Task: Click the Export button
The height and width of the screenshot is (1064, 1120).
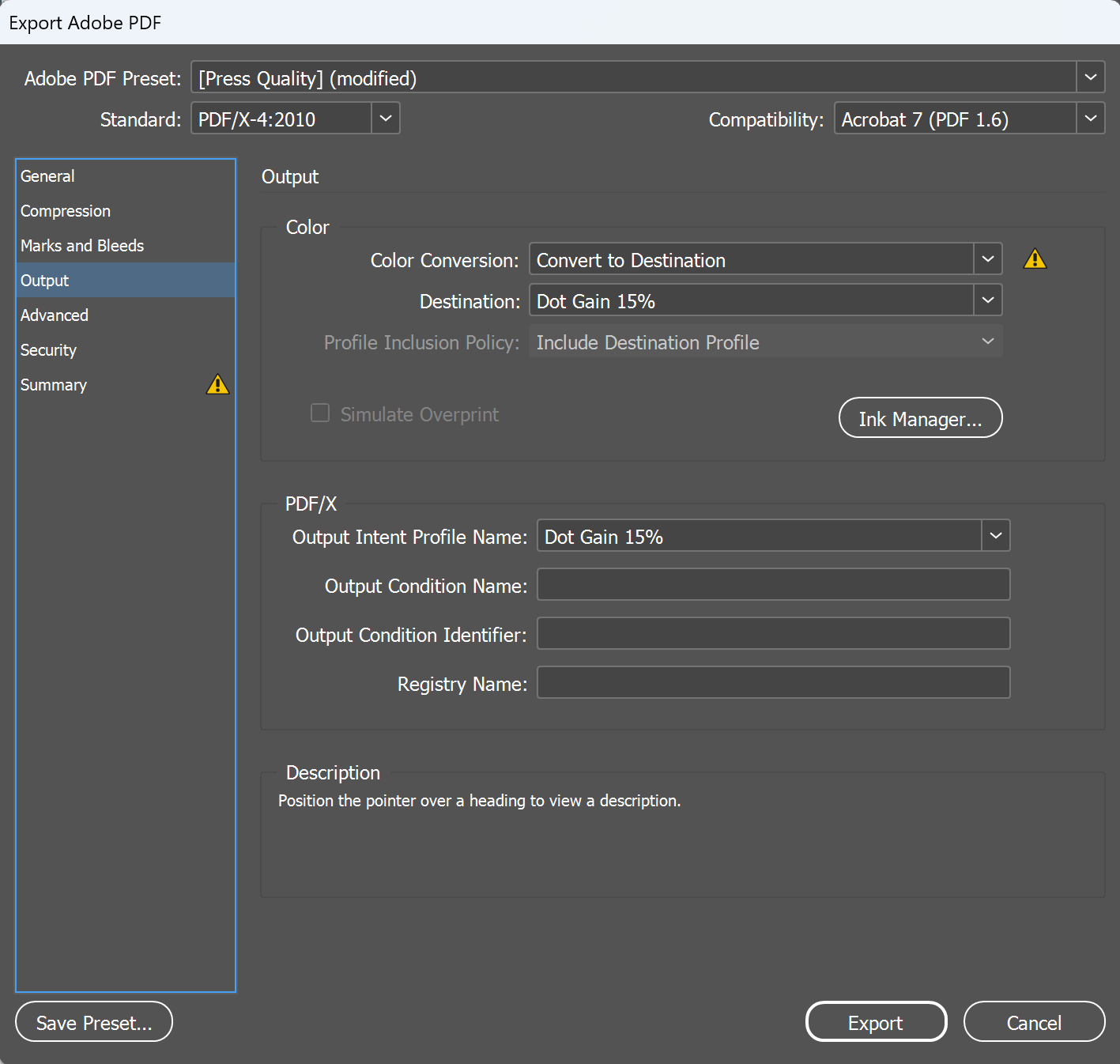Action: (x=876, y=1022)
